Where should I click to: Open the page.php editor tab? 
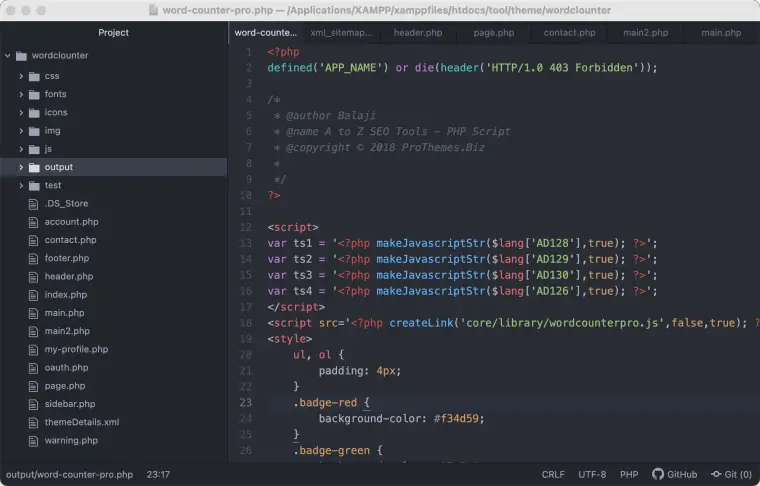(x=493, y=33)
